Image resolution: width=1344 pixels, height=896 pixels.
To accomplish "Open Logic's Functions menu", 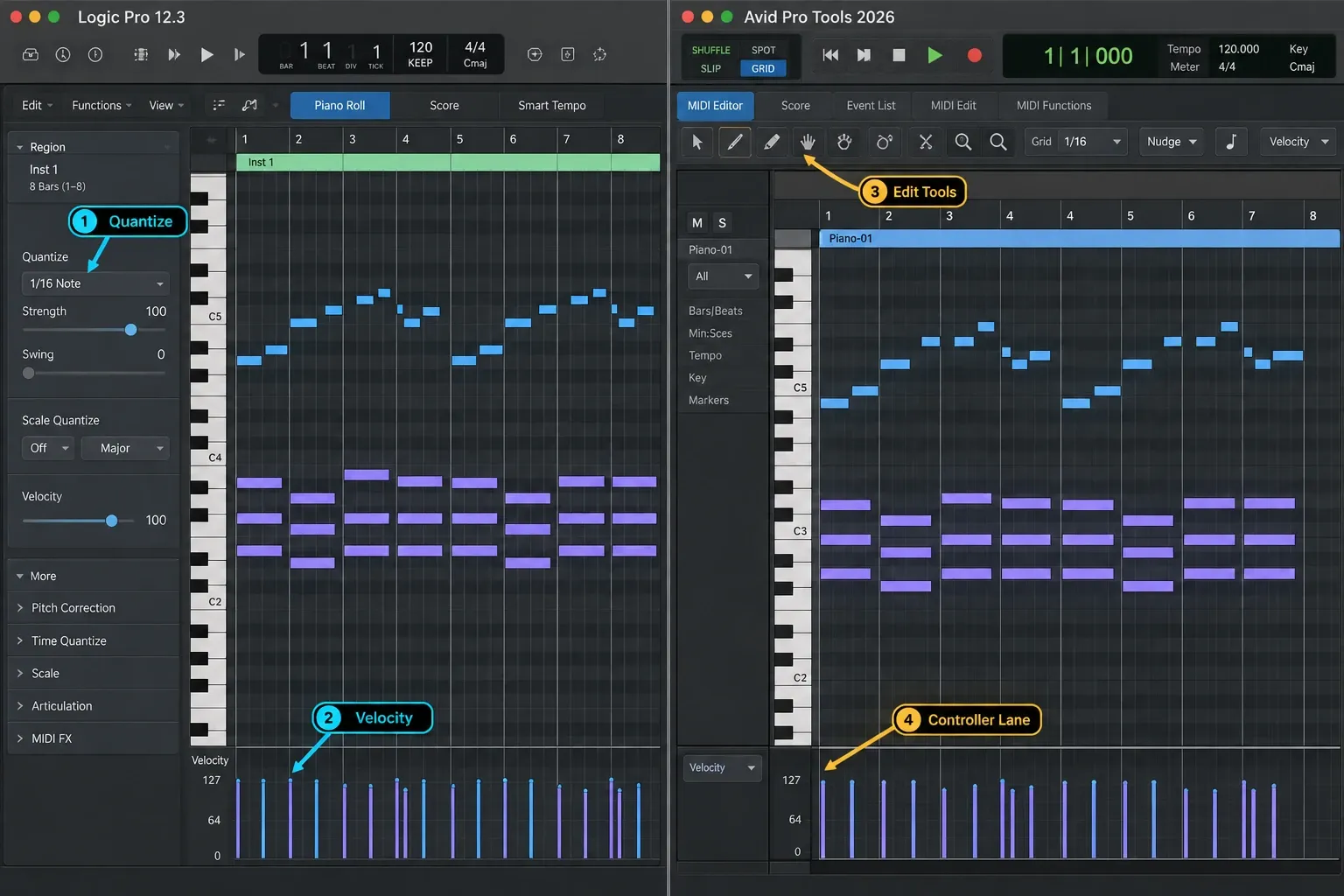I will (101, 105).
